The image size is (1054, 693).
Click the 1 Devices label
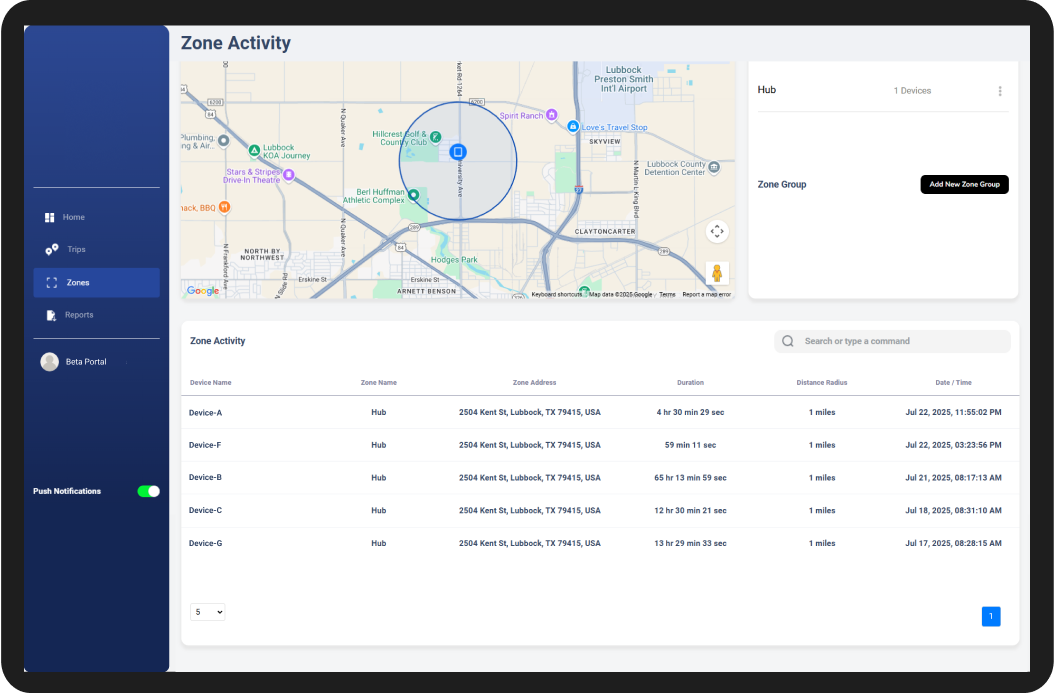(912, 91)
